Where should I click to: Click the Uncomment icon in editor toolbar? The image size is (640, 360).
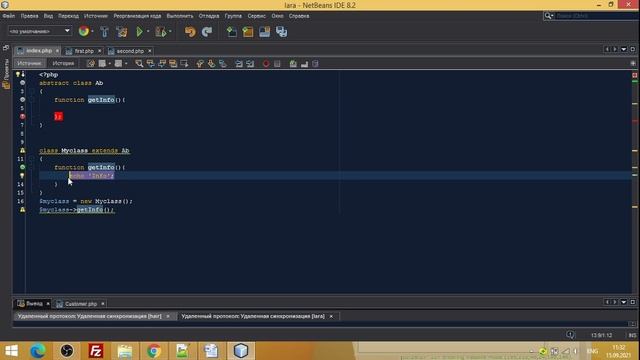pyautogui.click(x=304, y=64)
